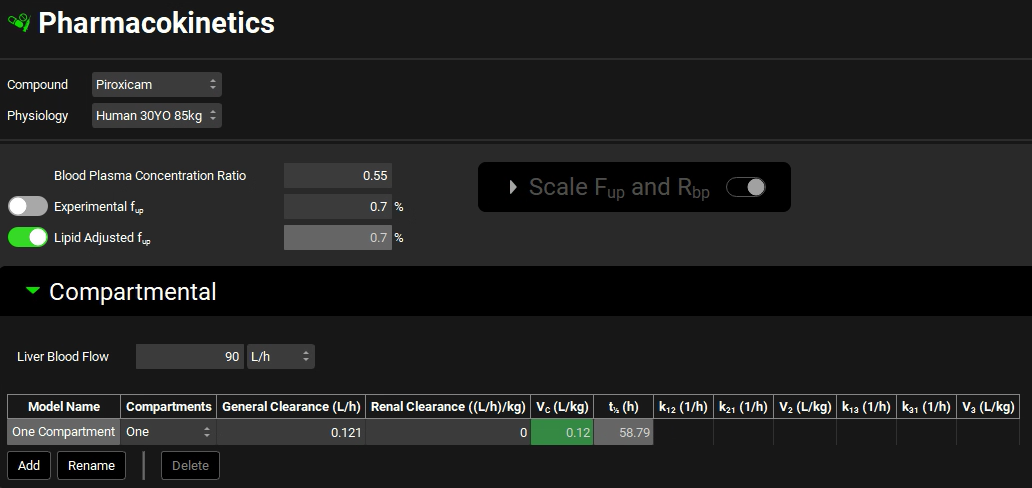
Task: Toggle the Scale Fup and Rbp switch
Action: click(745, 187)
